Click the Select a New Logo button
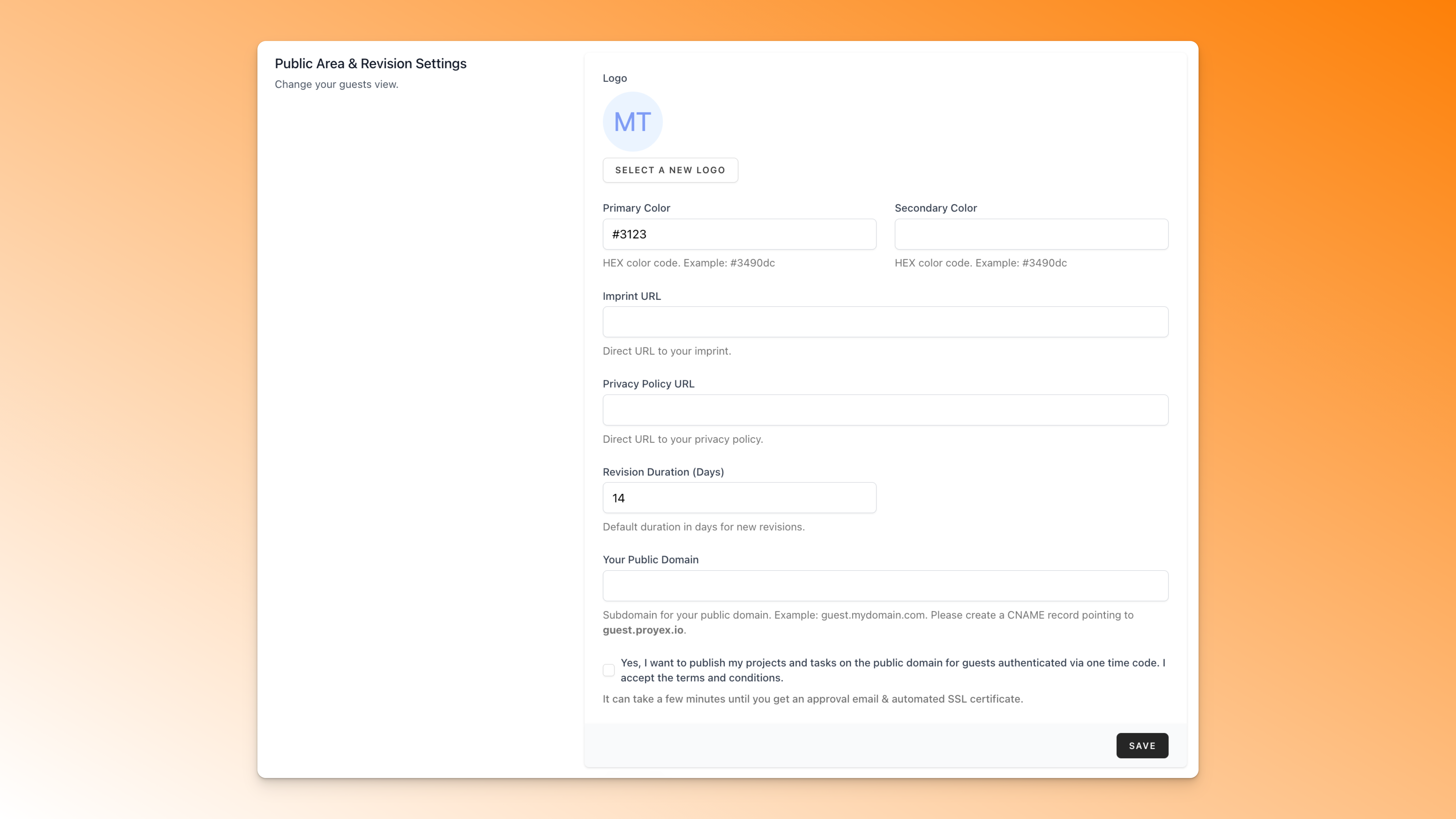 [x=670, y=170]
